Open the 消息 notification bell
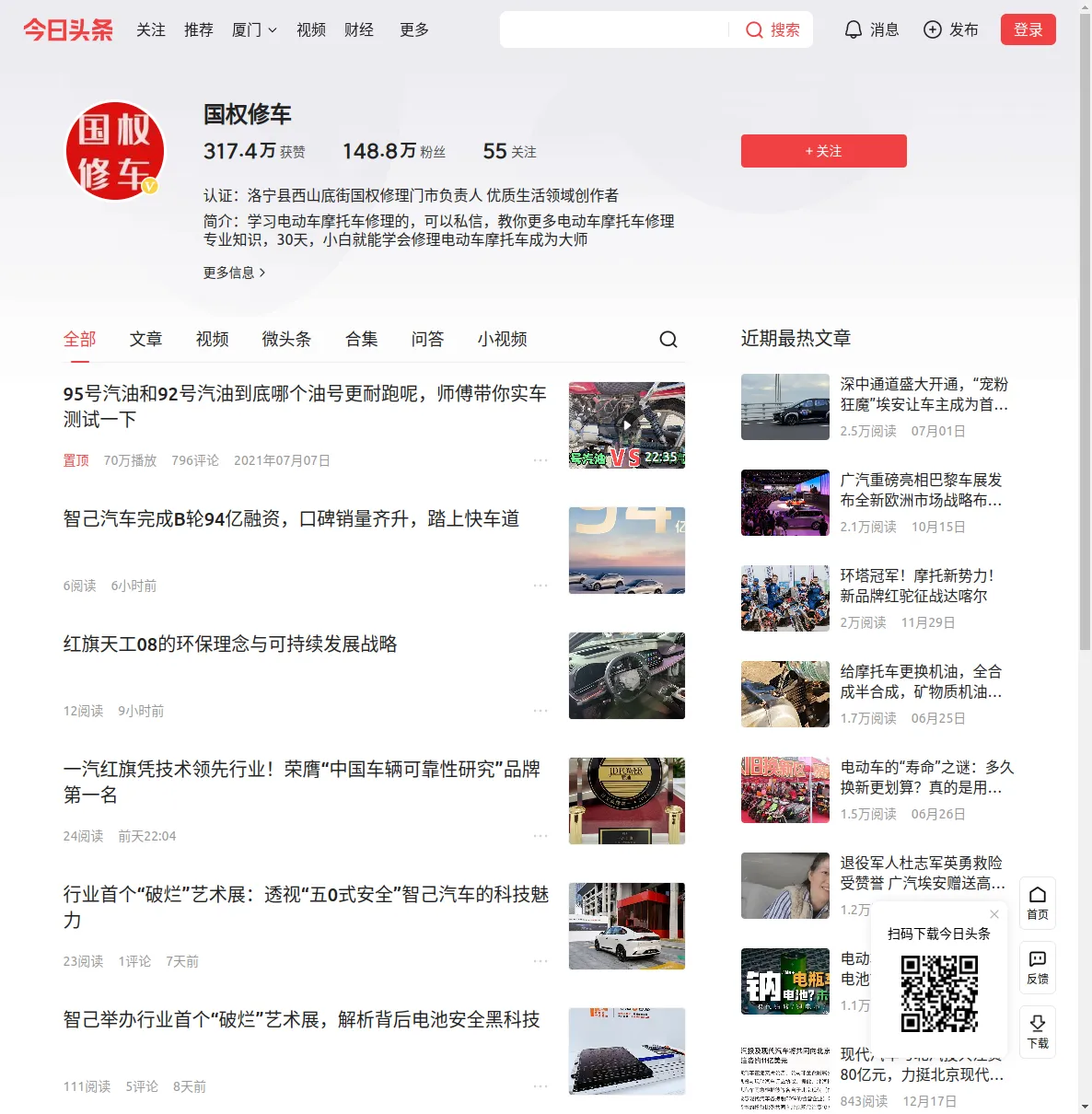The image size is (1092, 1114). click(x=854, y=29)
